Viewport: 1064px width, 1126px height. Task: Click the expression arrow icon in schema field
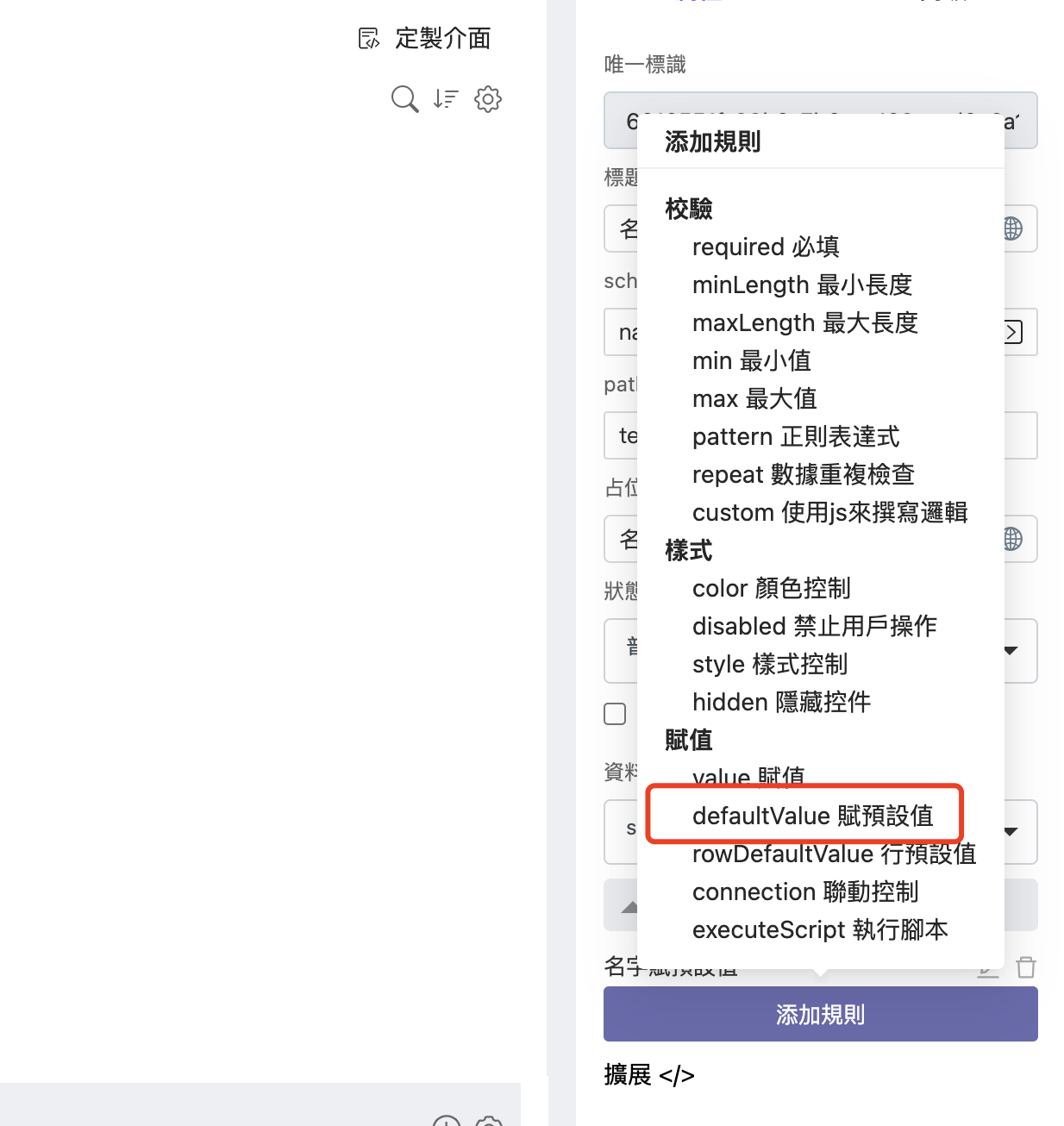tap(1013, 332)
